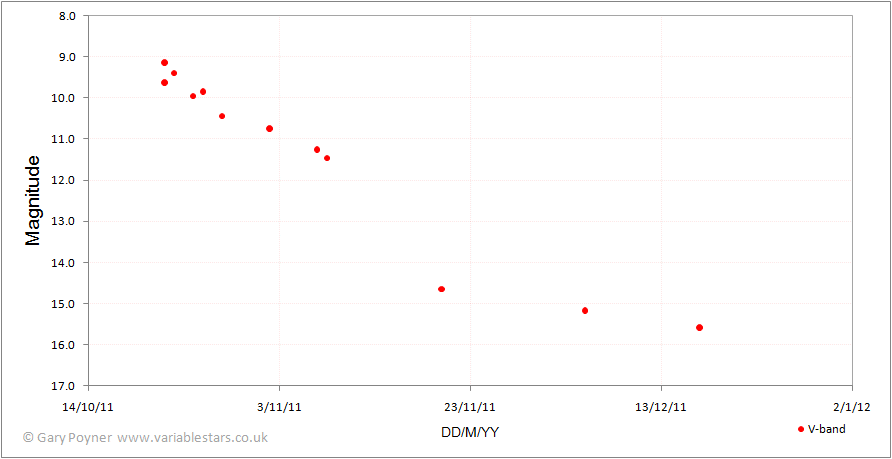Select the data point near magnitude 11.25

317,150
